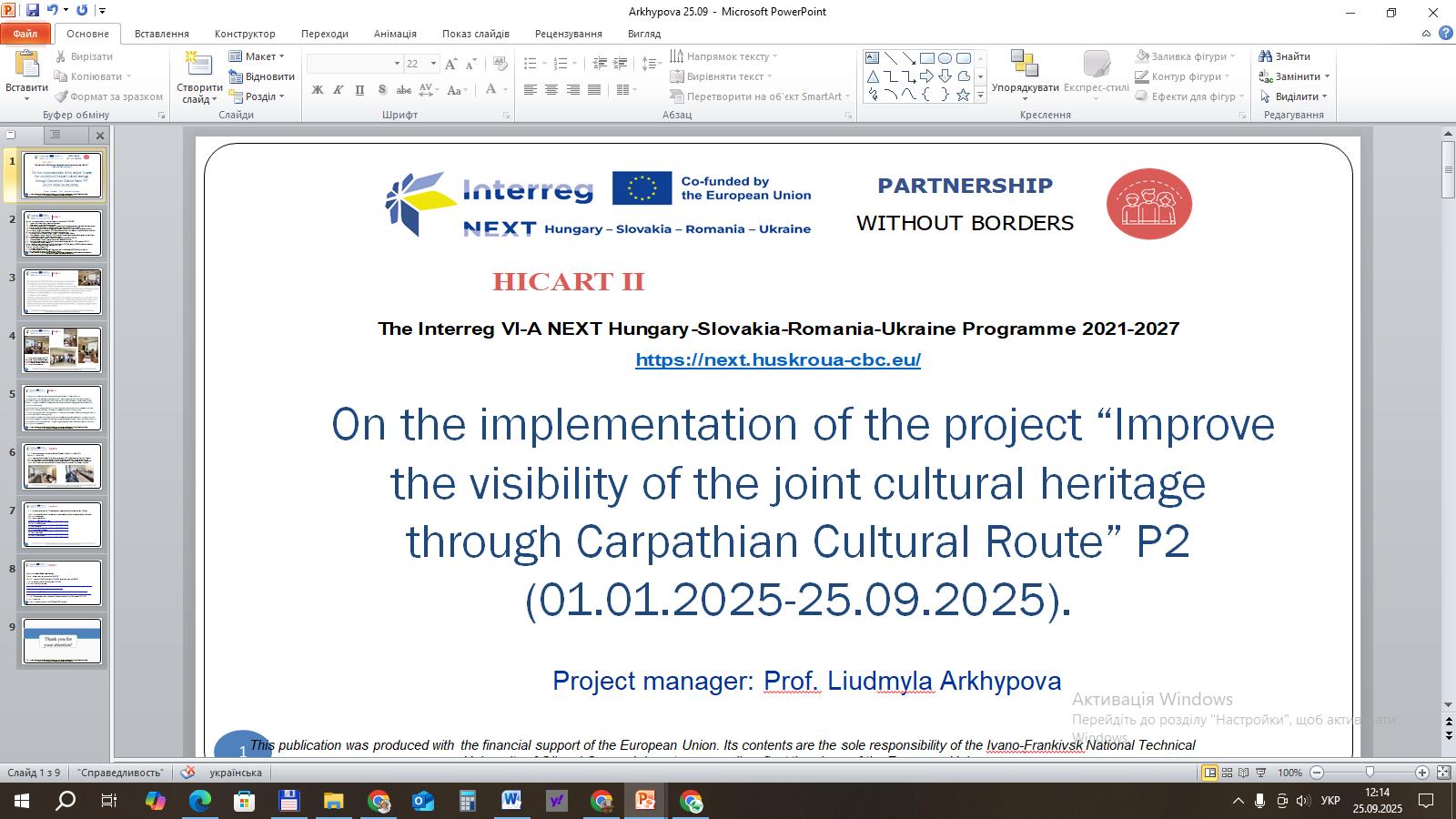Switch to the Анімація tab

pyautogui.click(x=395, y=34)
